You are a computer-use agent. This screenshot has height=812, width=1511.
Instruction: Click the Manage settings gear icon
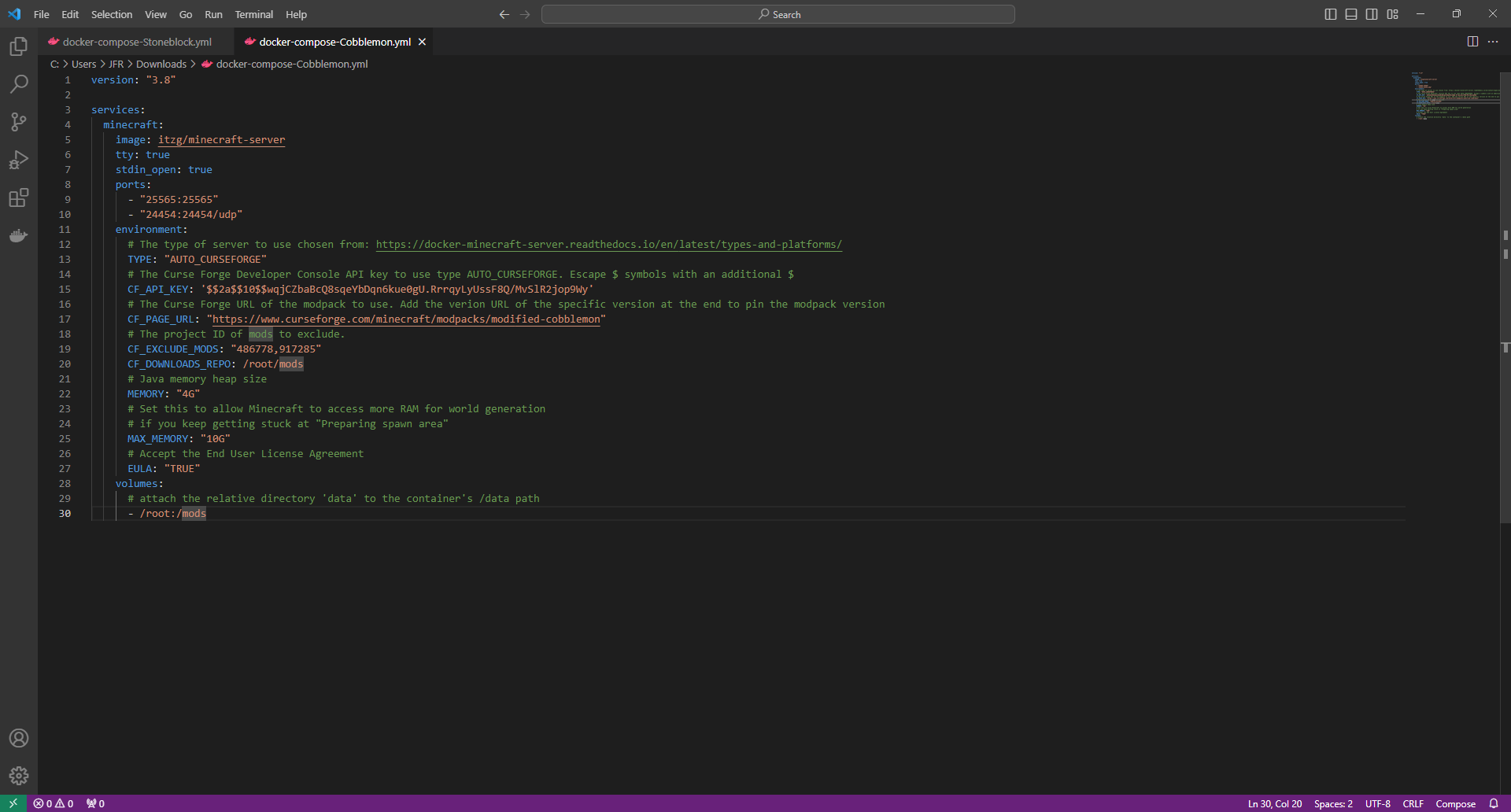point(19,776)
